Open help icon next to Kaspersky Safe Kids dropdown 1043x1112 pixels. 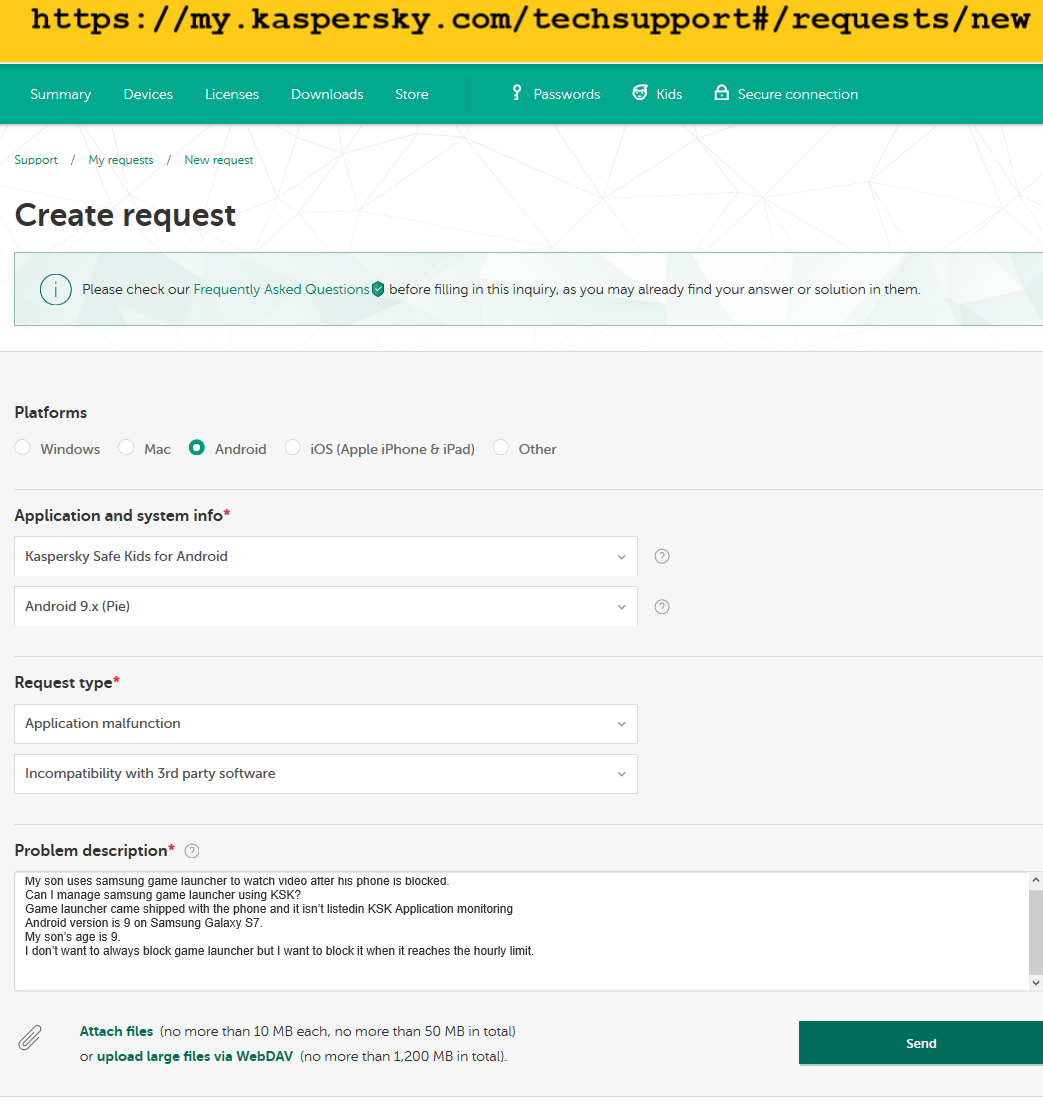(x=662, y=557)
